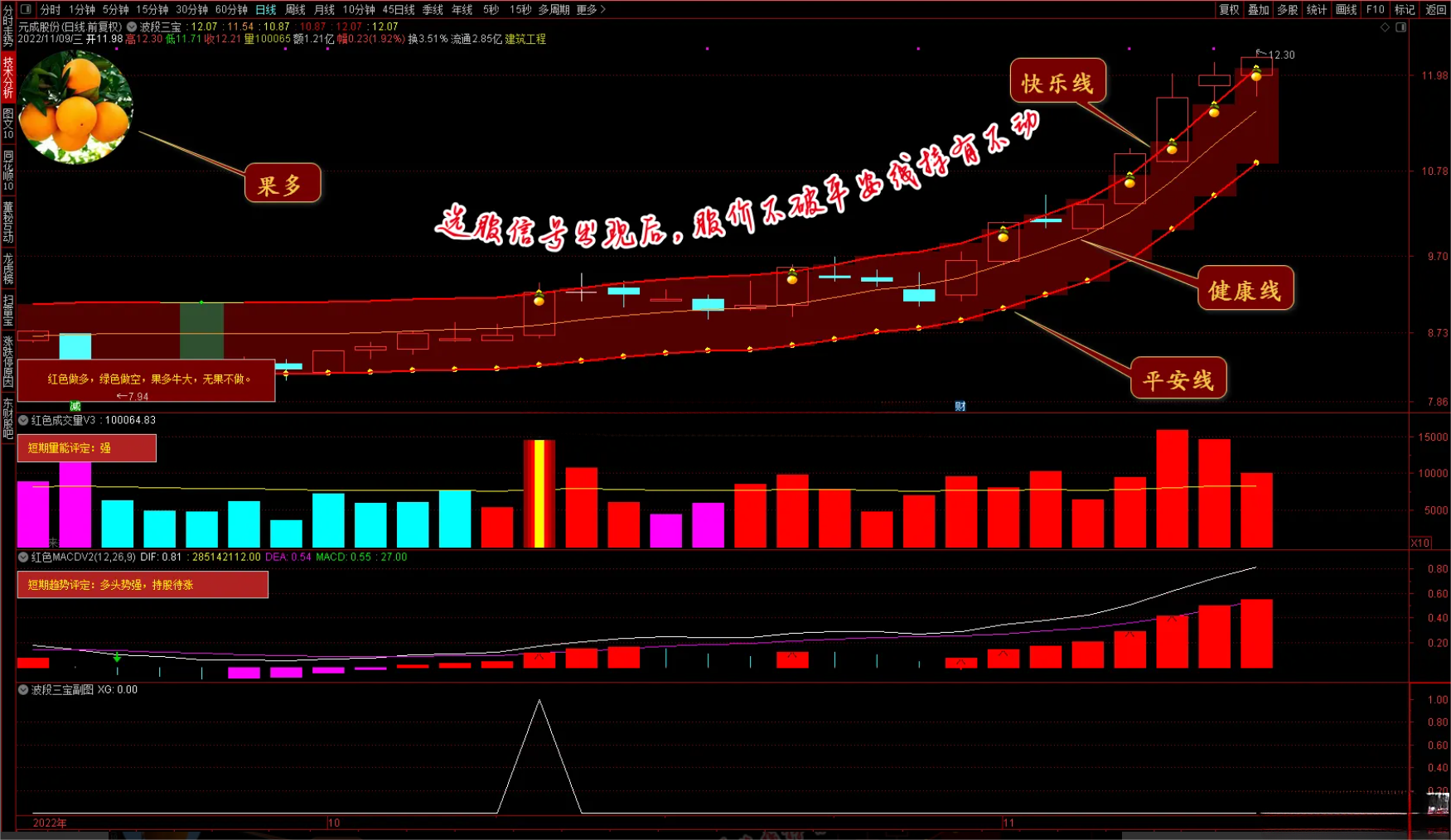Image resolution: width=1451 pixels, height=840 pixels.
Task: Open the 更多 periods expander
Action: click(592, 9)
